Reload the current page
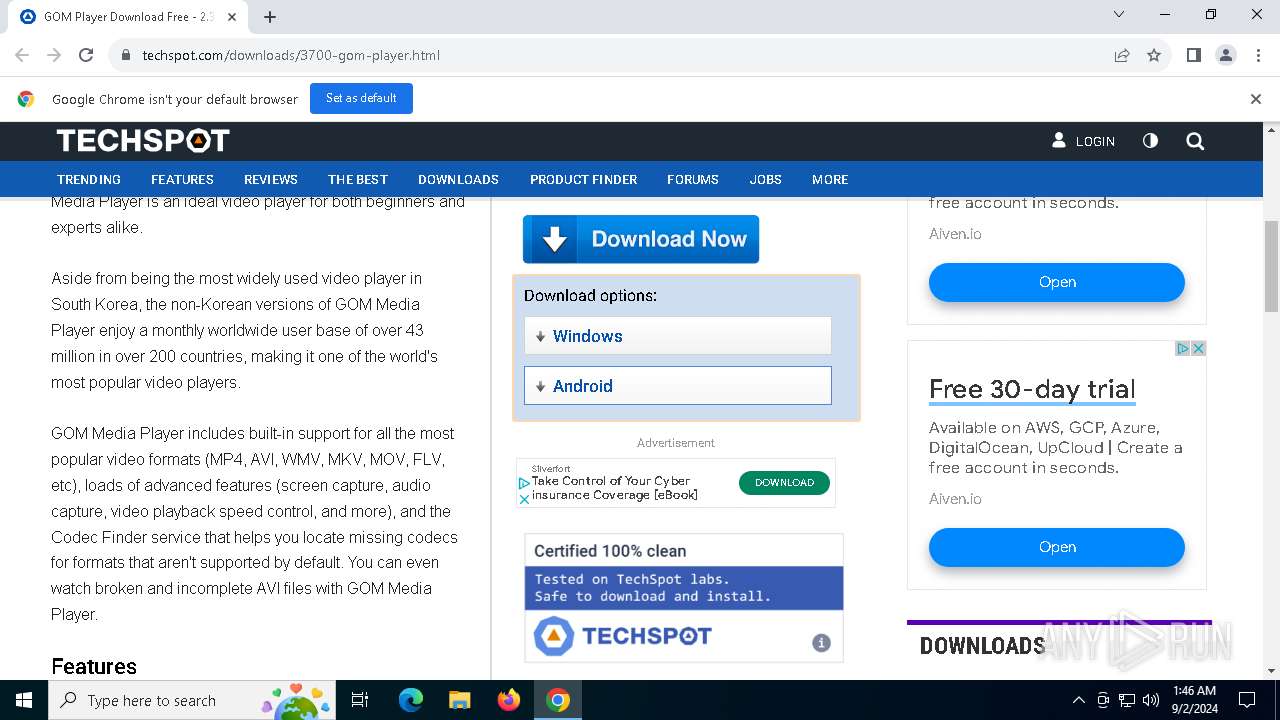This screenshot has height=720, width=1280. coord(86,55)
